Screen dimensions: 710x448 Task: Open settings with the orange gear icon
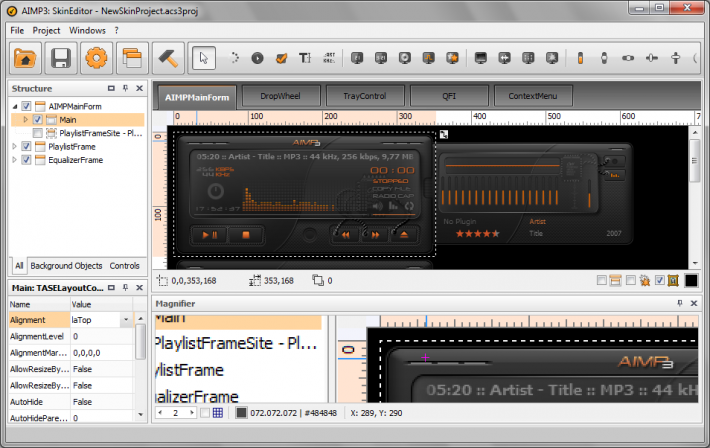point(96,58)
